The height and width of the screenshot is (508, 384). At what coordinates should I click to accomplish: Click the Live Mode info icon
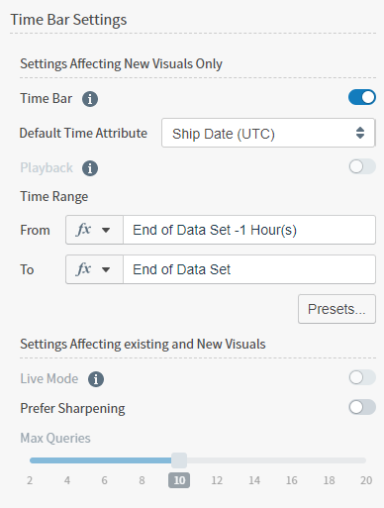96,379
